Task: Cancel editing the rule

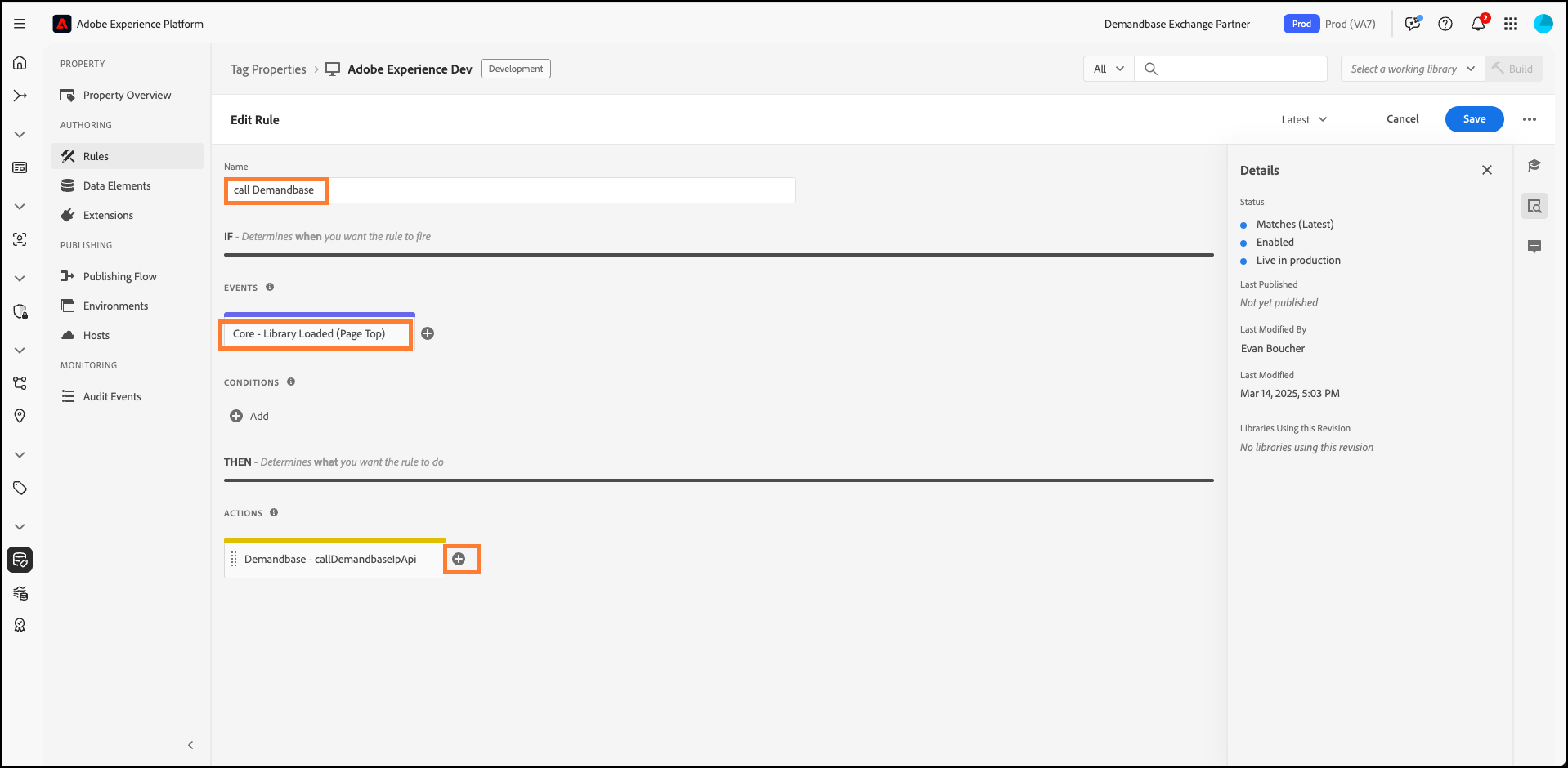Action: [1402, 119]
